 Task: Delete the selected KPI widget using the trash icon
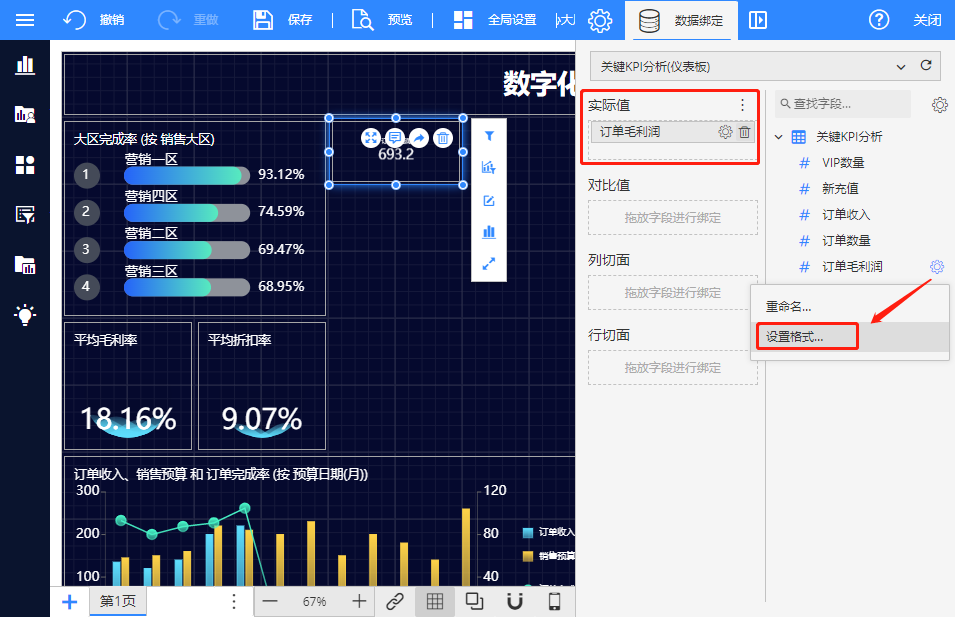point(443,138)
